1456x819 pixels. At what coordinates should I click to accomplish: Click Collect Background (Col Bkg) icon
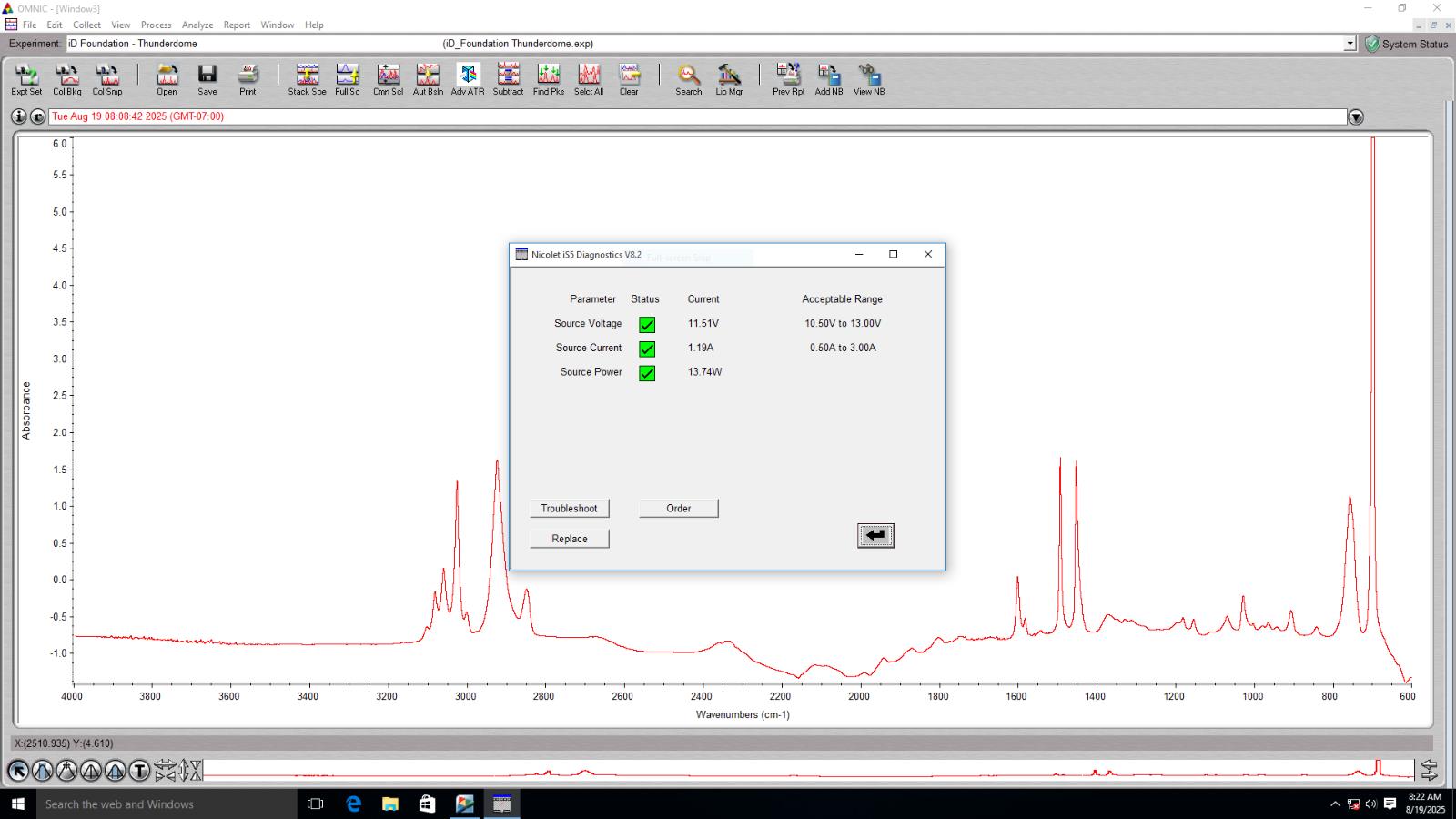point(66,79)
